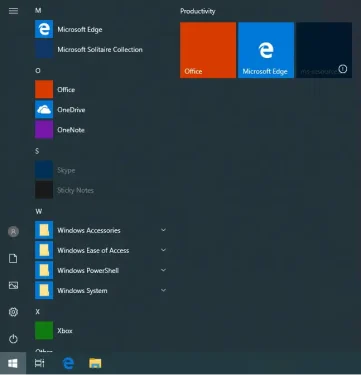Expand the Windows Accessories folder chevron
The width and height of the screenshot is (361, 375).
point(163,230)
